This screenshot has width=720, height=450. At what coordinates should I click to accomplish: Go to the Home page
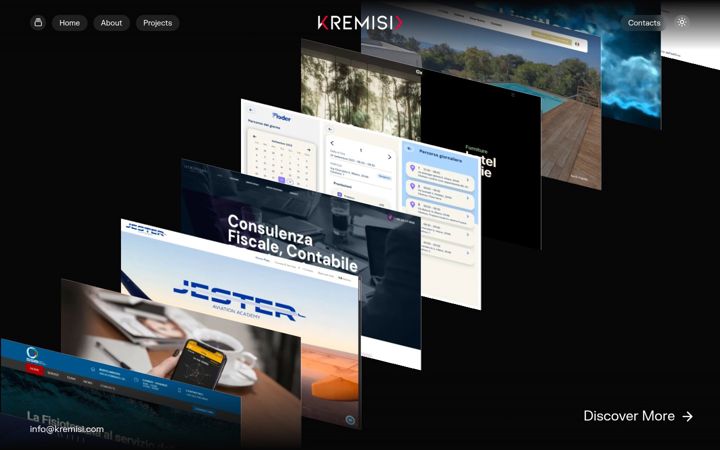[69, 23]
